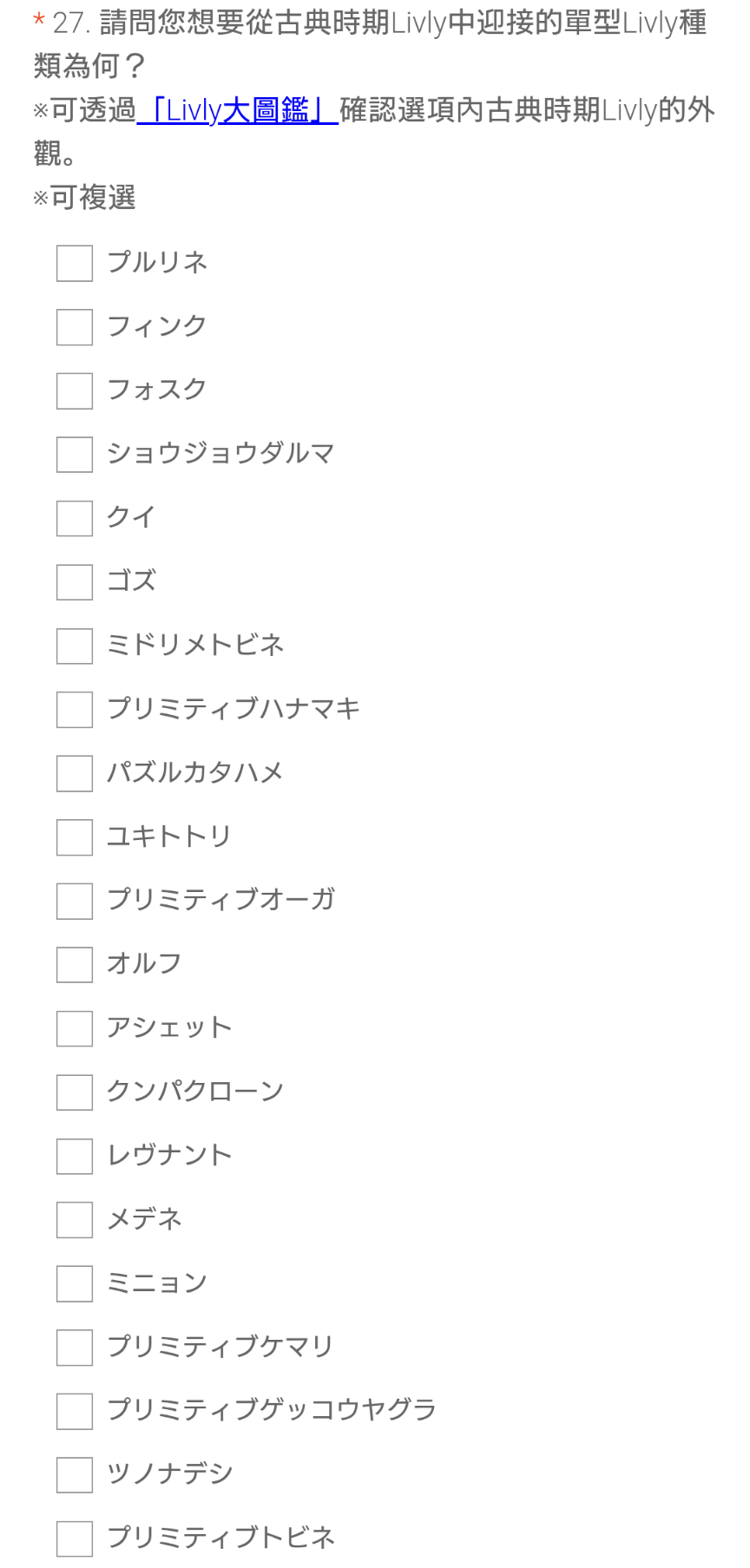Select the パズルカタハメ checkbox

pos(75,774)
